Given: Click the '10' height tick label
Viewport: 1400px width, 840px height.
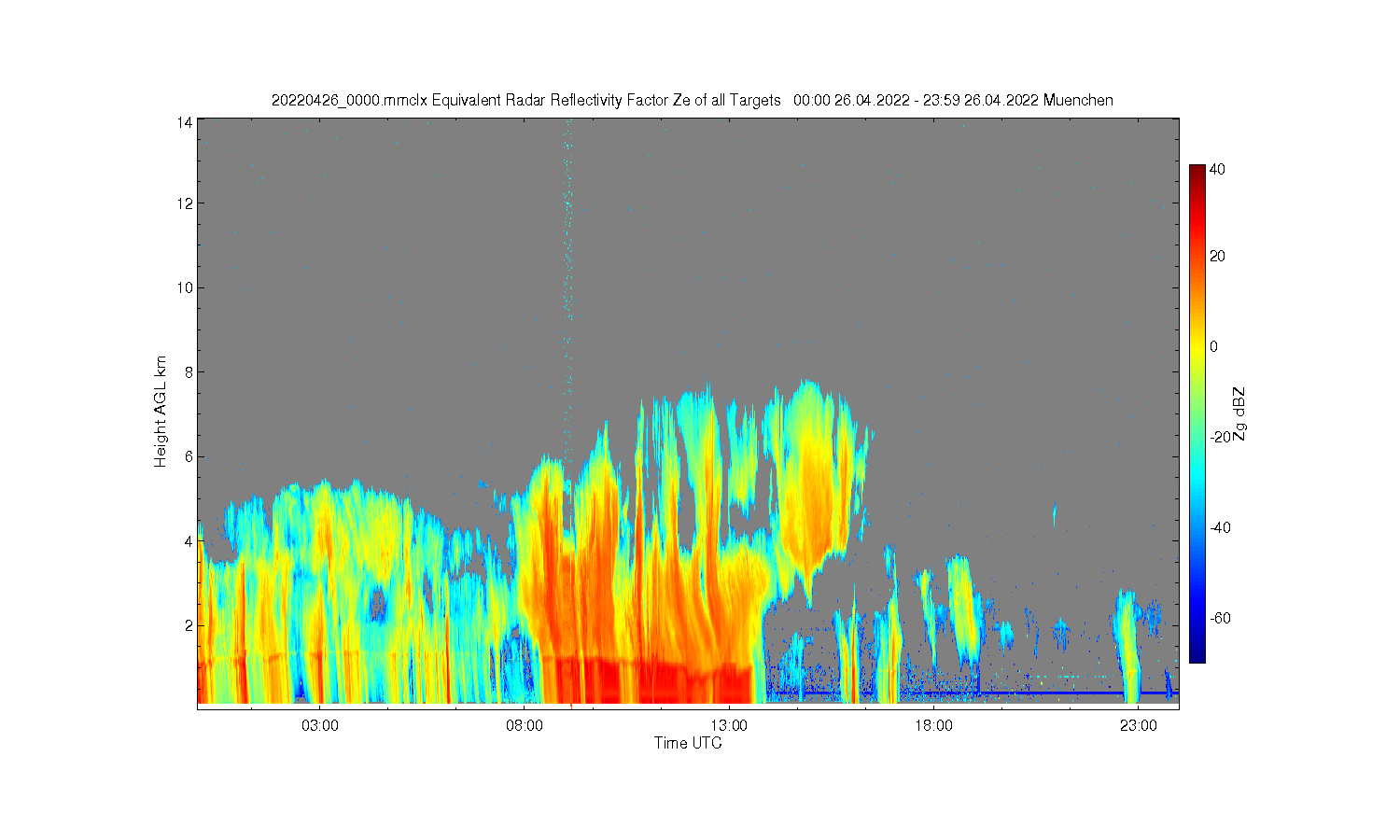Looking at the screenshot, I should pos(186,287).
